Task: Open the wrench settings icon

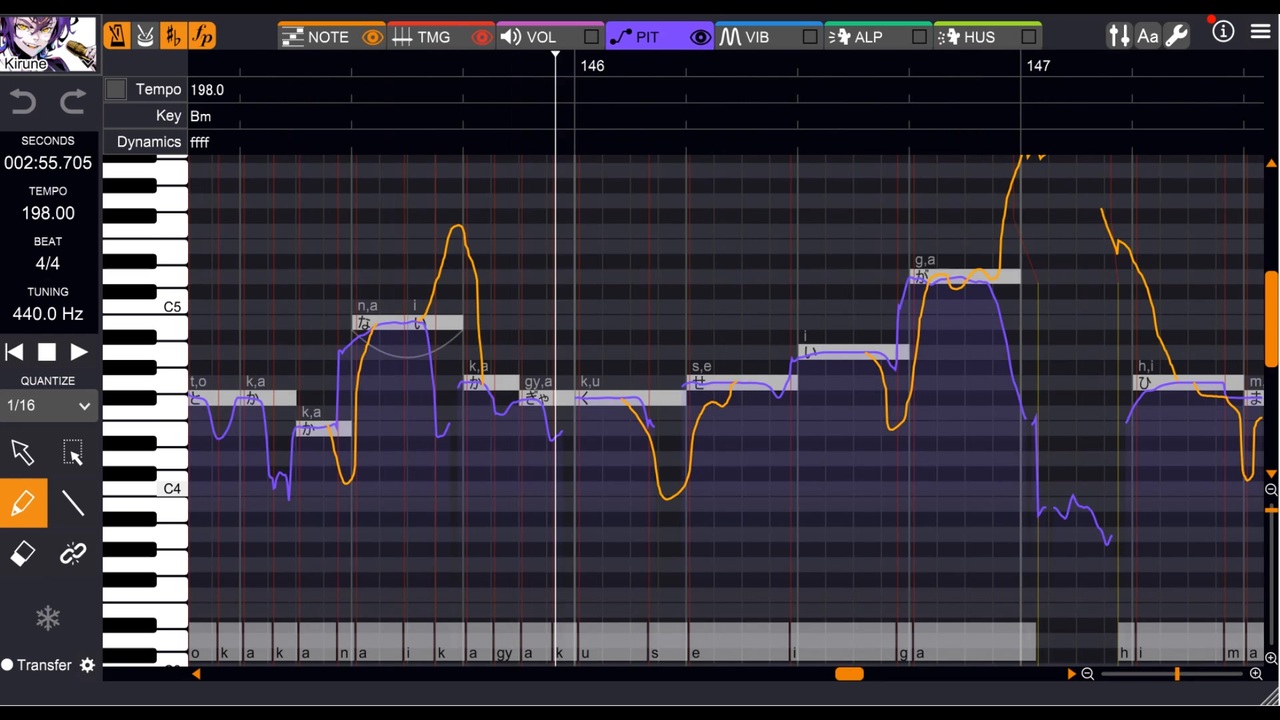Action: coord(1176,36)
